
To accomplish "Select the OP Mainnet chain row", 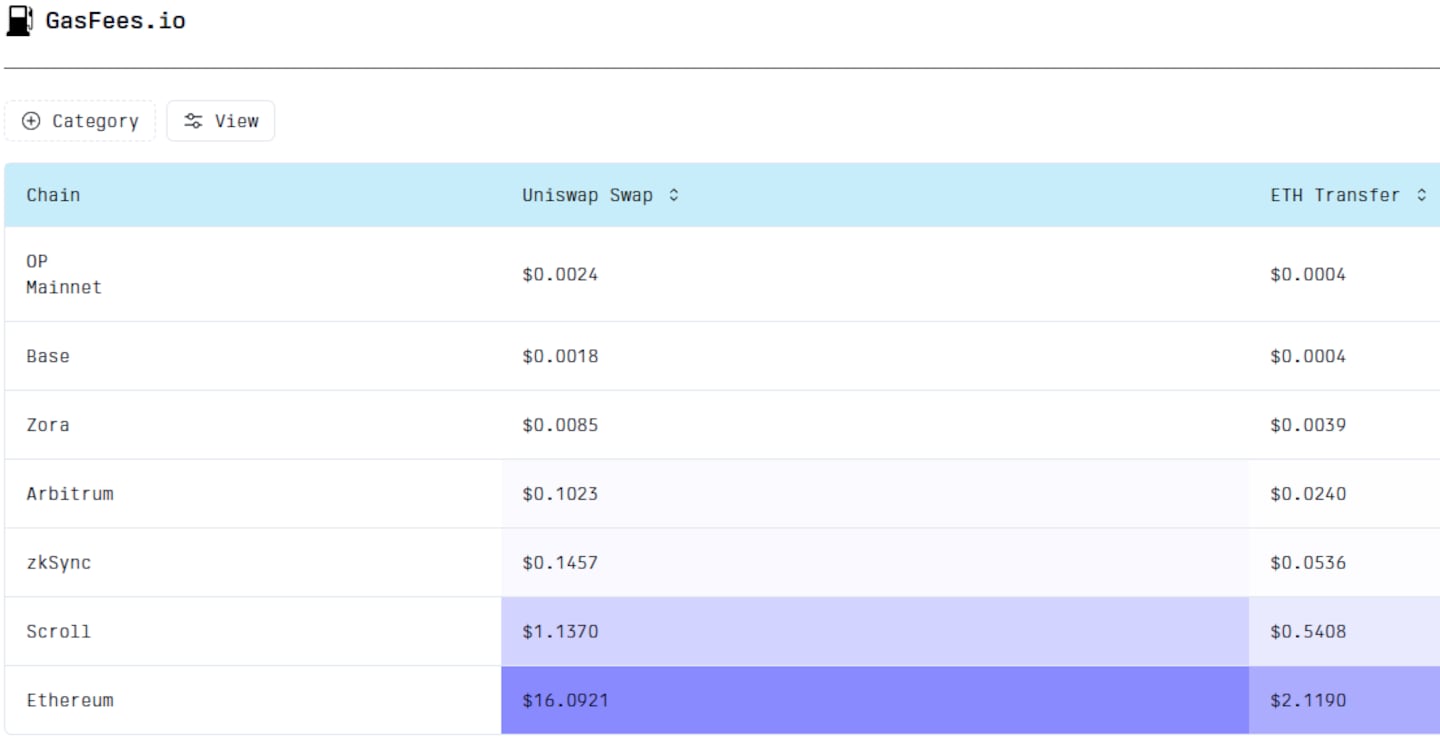I will coord(722,274).
